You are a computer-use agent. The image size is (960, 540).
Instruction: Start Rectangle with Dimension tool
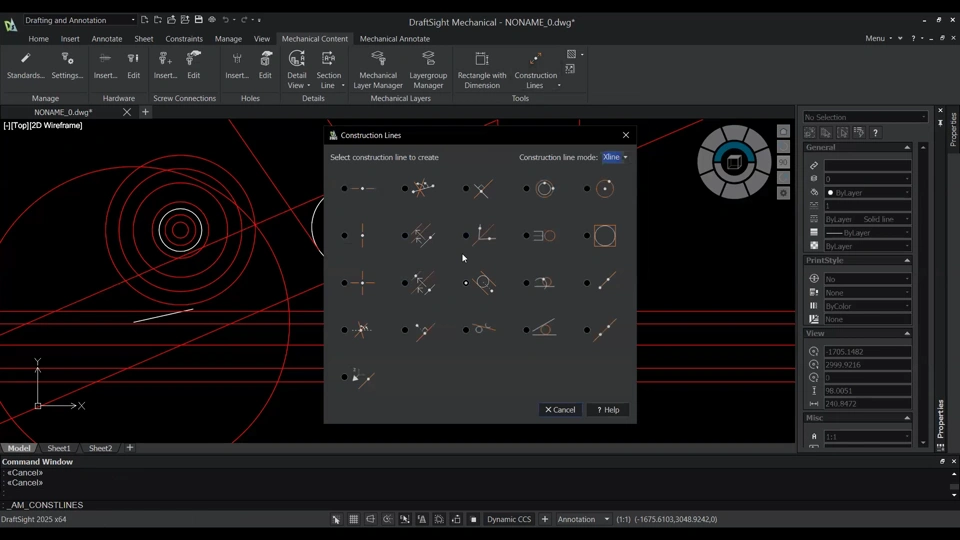point(482,70)
